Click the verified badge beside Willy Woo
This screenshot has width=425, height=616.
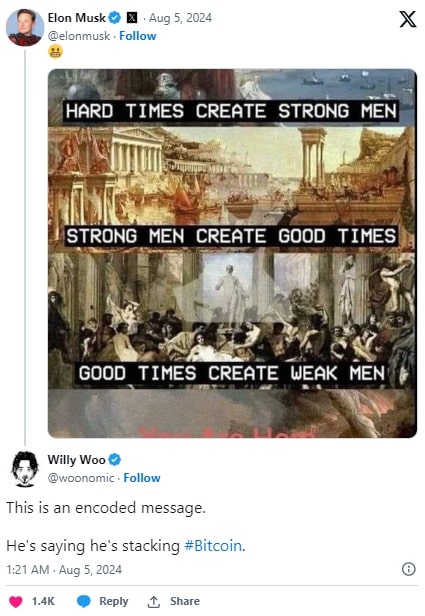pyautogui.click(x=115, y=459)
